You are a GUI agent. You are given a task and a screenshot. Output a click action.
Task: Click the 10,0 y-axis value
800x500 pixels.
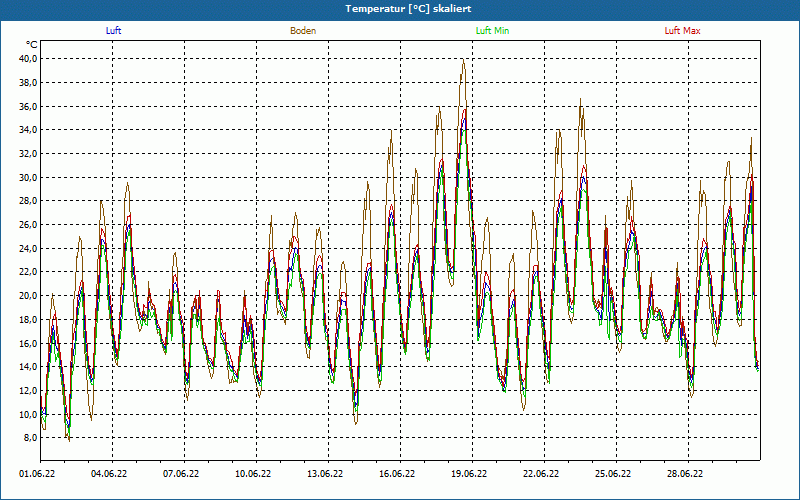pyautogui.click(x=28, y=414)
